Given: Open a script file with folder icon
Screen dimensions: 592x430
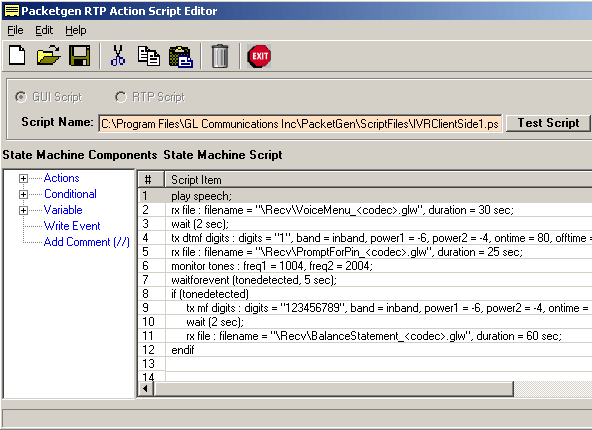Looking at the screenshot, I should 48,56.
